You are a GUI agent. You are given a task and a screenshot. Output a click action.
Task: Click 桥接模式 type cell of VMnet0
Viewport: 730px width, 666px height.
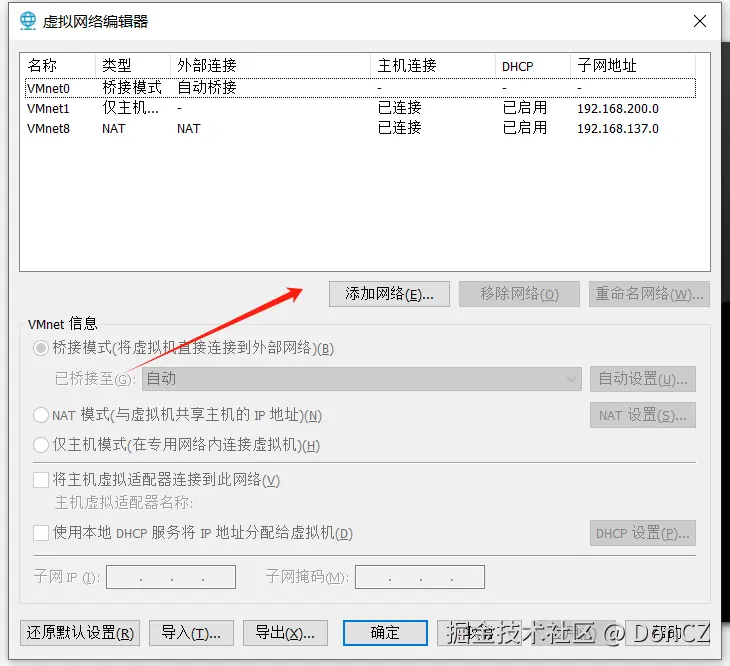coord(132,87)
